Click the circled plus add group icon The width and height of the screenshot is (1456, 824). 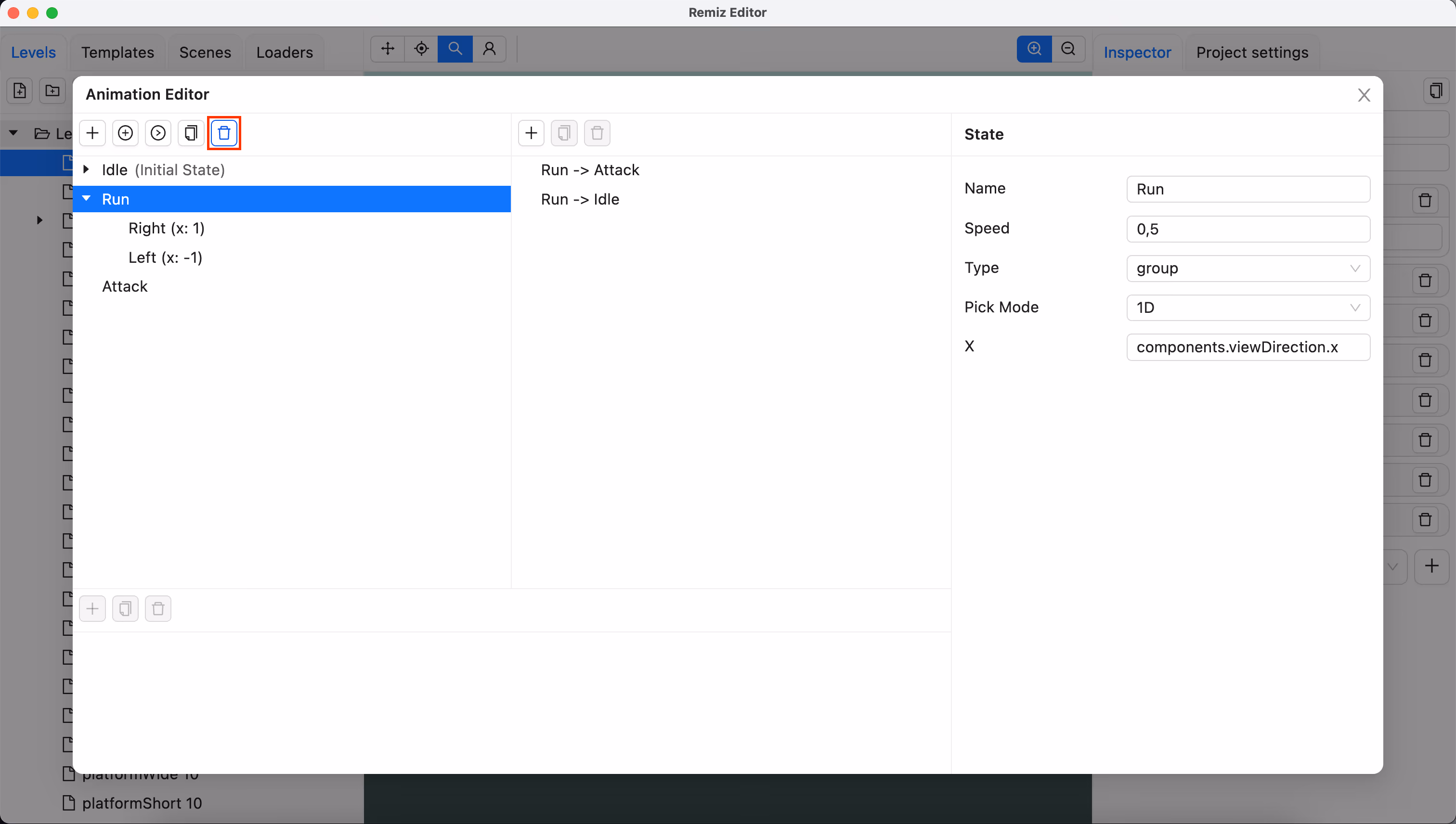coord(125,133)
